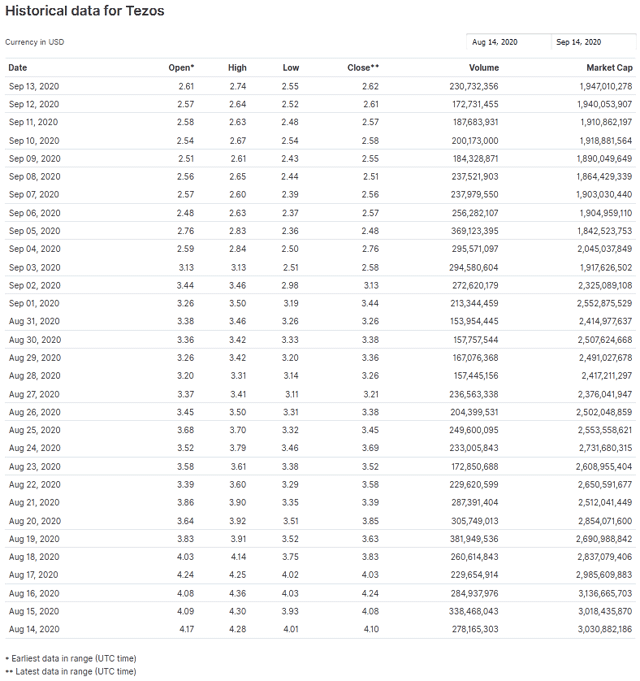
Task: Click volume value 230,732,356
Action: pyautogui.click(x=474, y=86)
